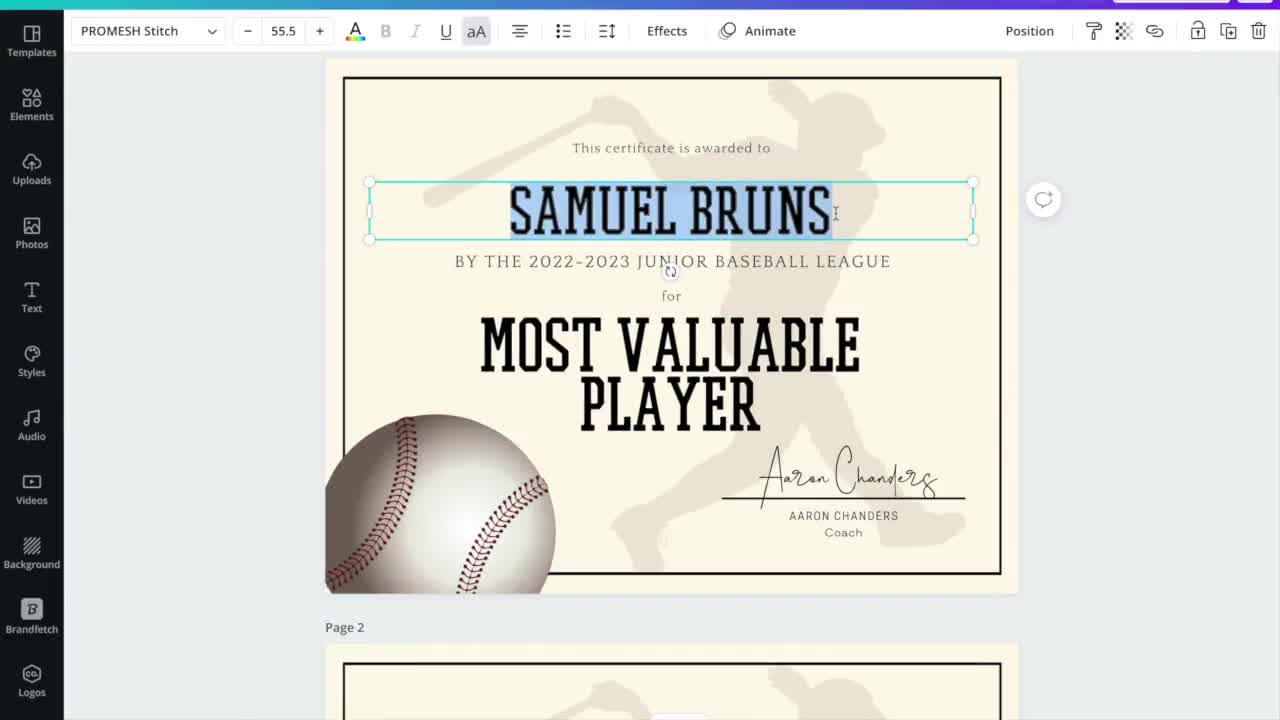
Task: Increase font size with plus button
Action: [320, 31]
